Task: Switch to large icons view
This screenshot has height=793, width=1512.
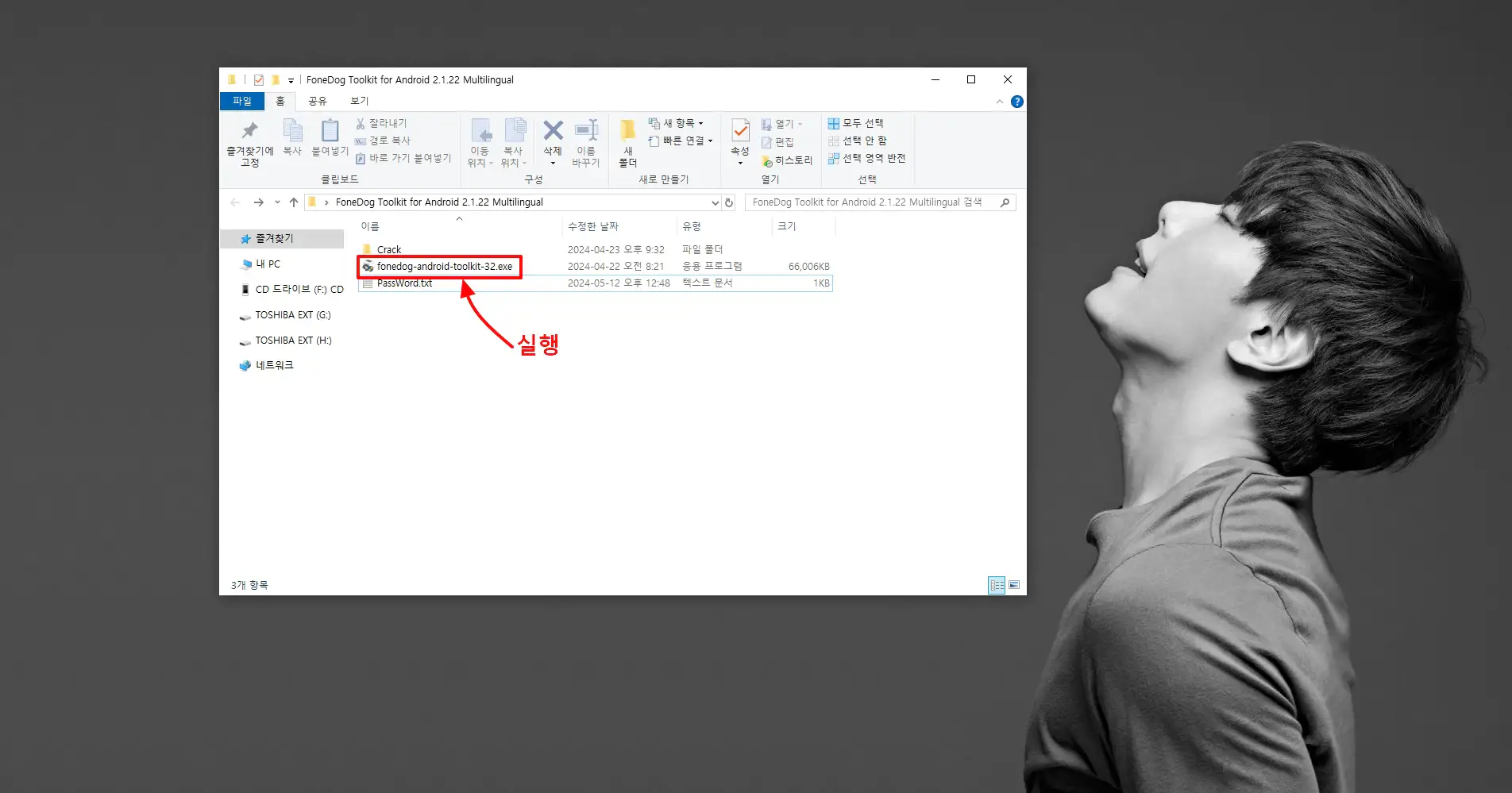Action: point(1014,585)
